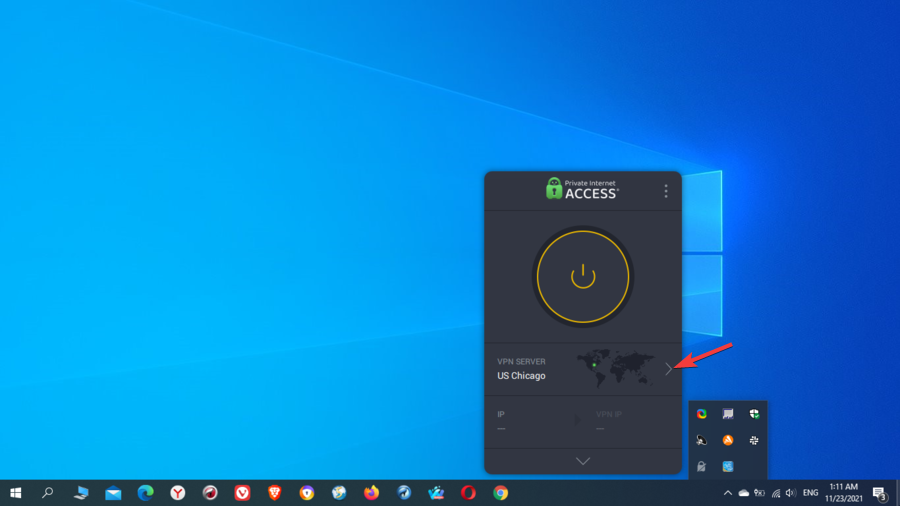Select the US Chicago VPN server label

(x=521, y=376)
